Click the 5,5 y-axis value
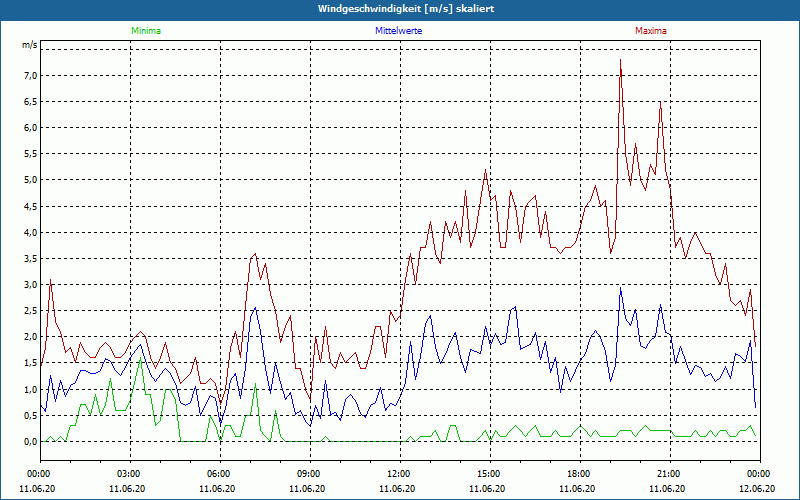800x500 pixels. point(31,154)
